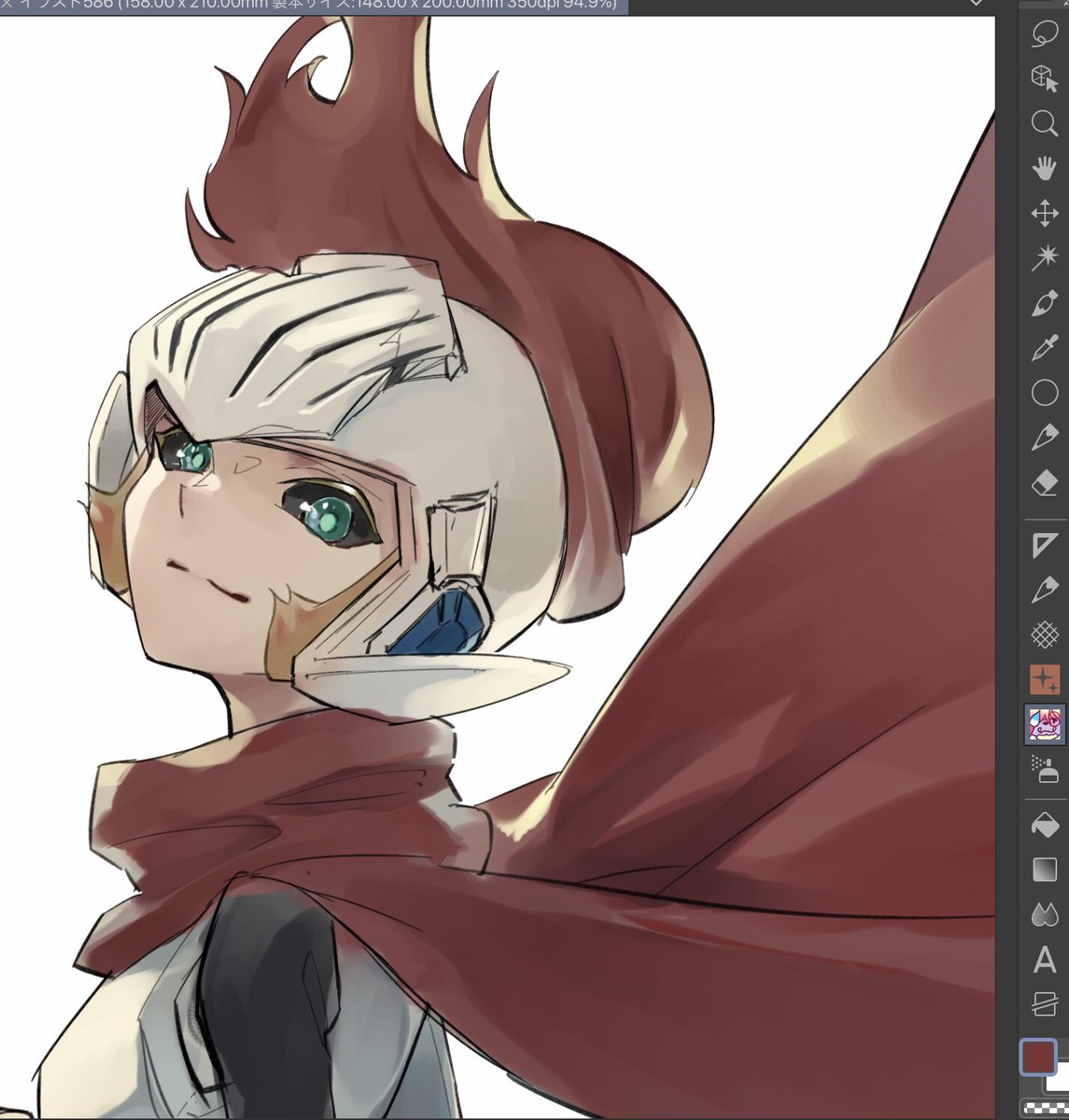Select the circle-shaped tool icon
Screen dimensions: 1069x1120
(1044, 393)
